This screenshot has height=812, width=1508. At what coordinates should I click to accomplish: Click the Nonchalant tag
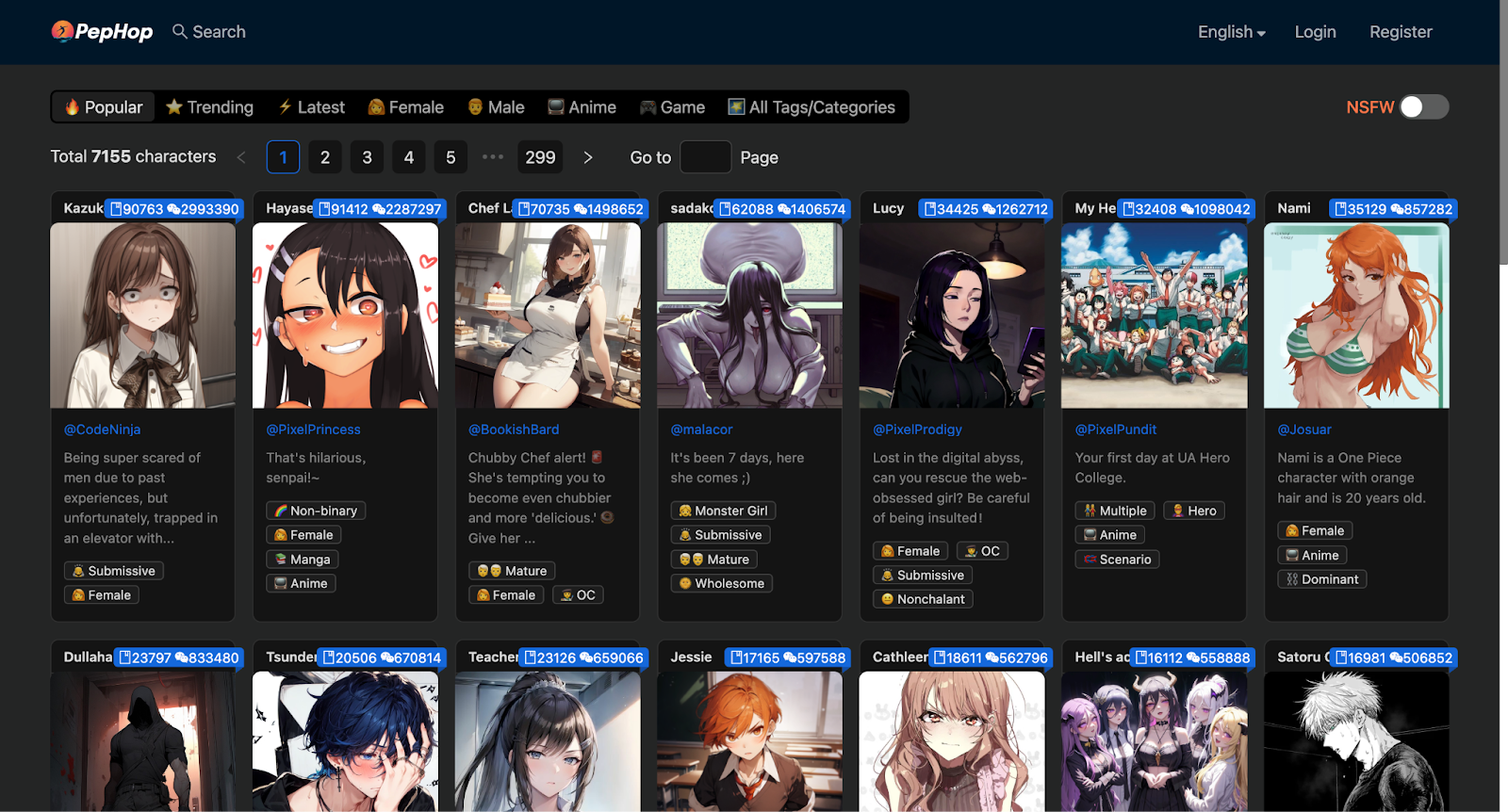click(923, 599)
